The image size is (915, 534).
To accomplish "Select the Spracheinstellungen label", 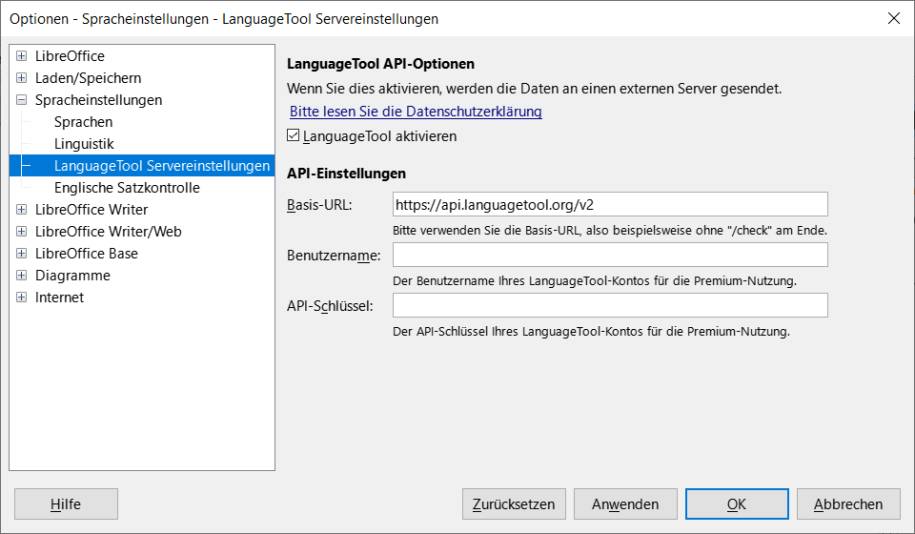I will [x=98, y=100].
